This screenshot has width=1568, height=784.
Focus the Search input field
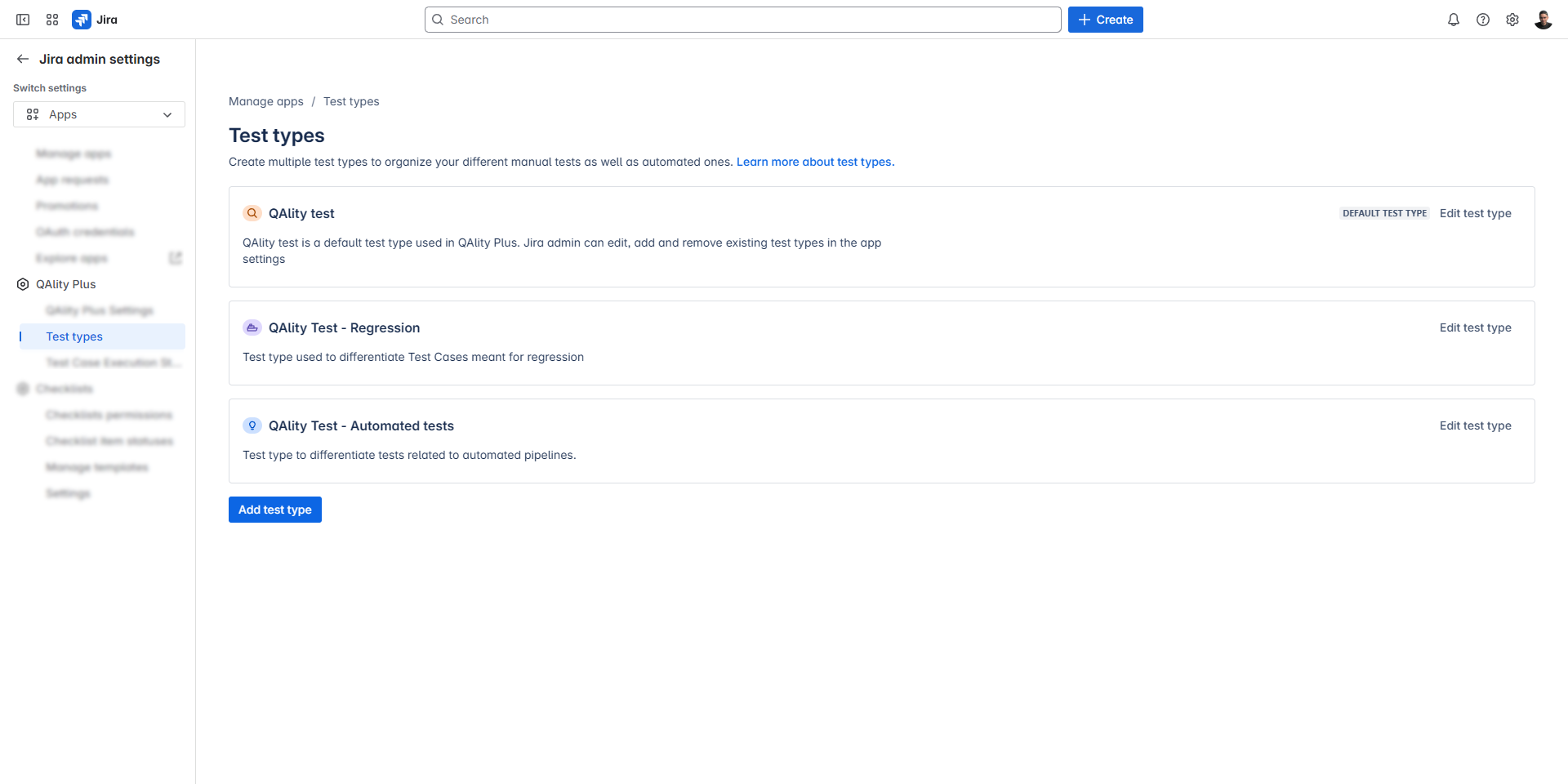click(743, 20)
